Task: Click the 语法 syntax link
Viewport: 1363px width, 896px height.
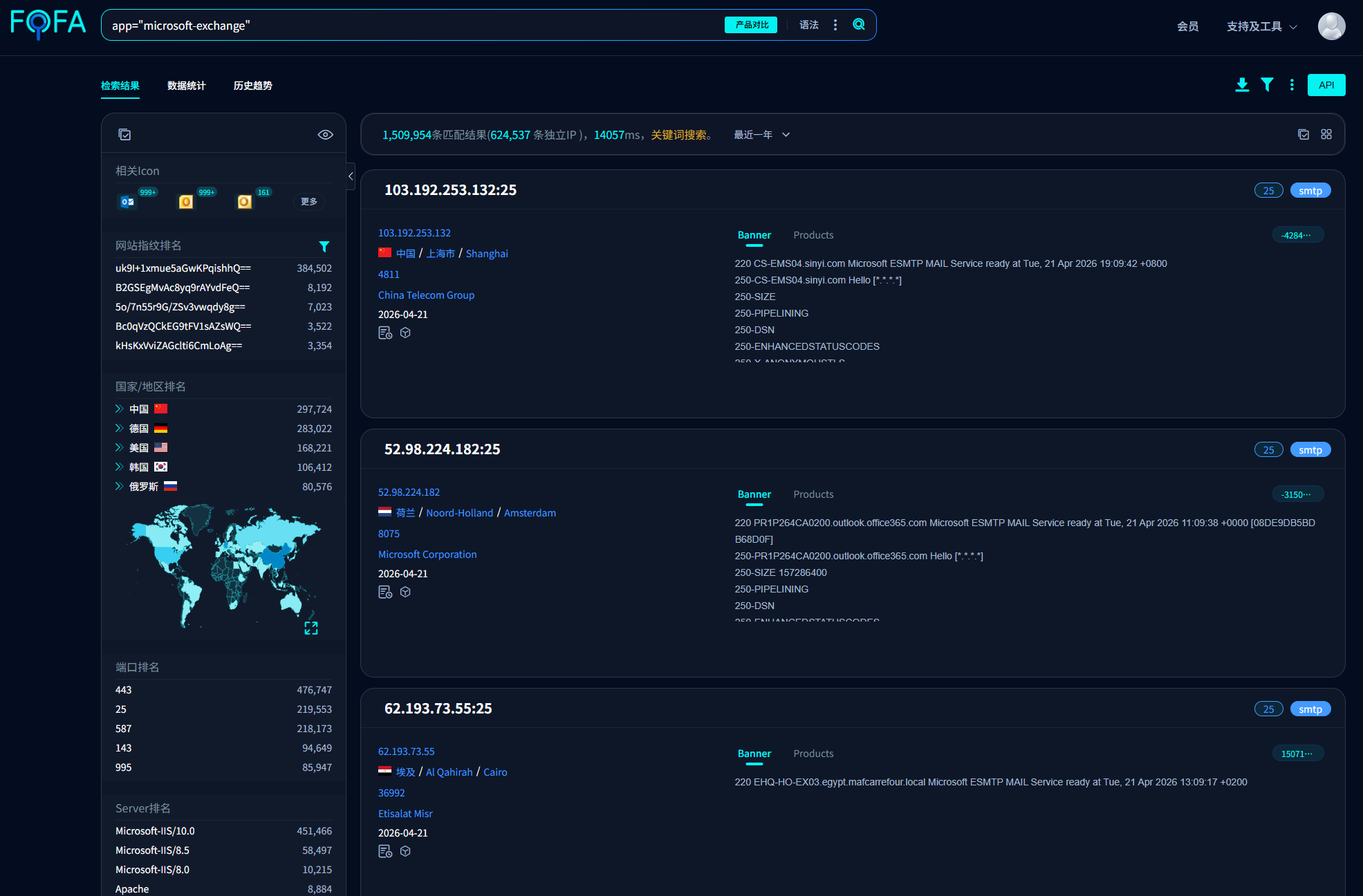Action: [x=809, y=25]
